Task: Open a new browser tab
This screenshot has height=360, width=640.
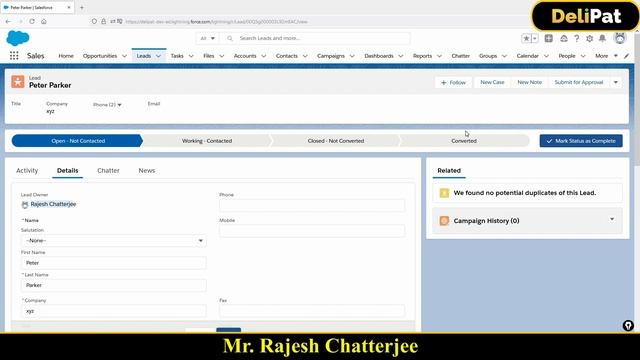Action: point(82,7)
